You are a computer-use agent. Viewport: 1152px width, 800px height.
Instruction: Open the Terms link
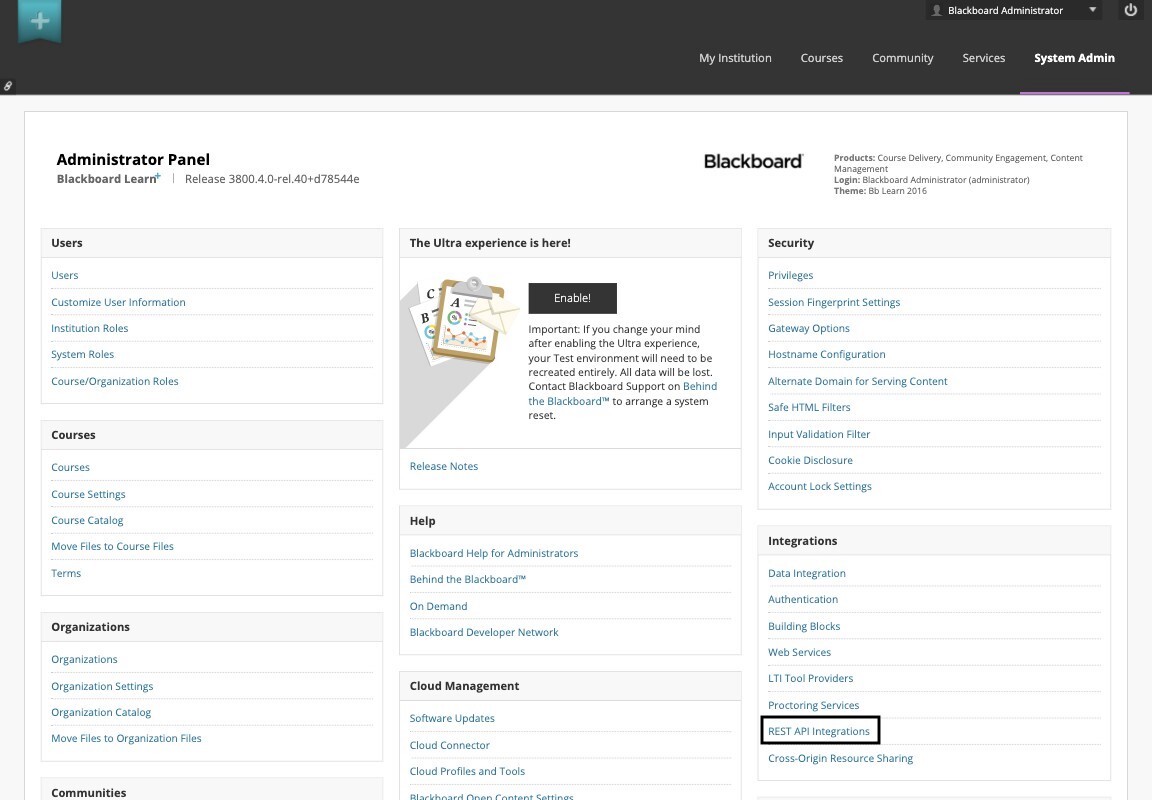(66, 573)
